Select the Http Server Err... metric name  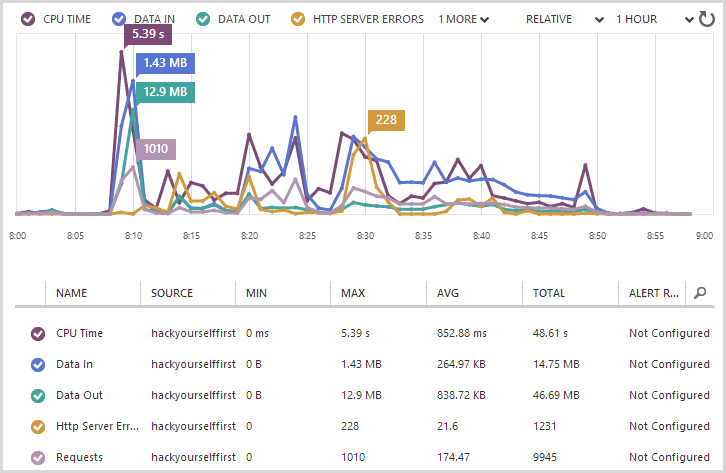click(x=97, y=426)
